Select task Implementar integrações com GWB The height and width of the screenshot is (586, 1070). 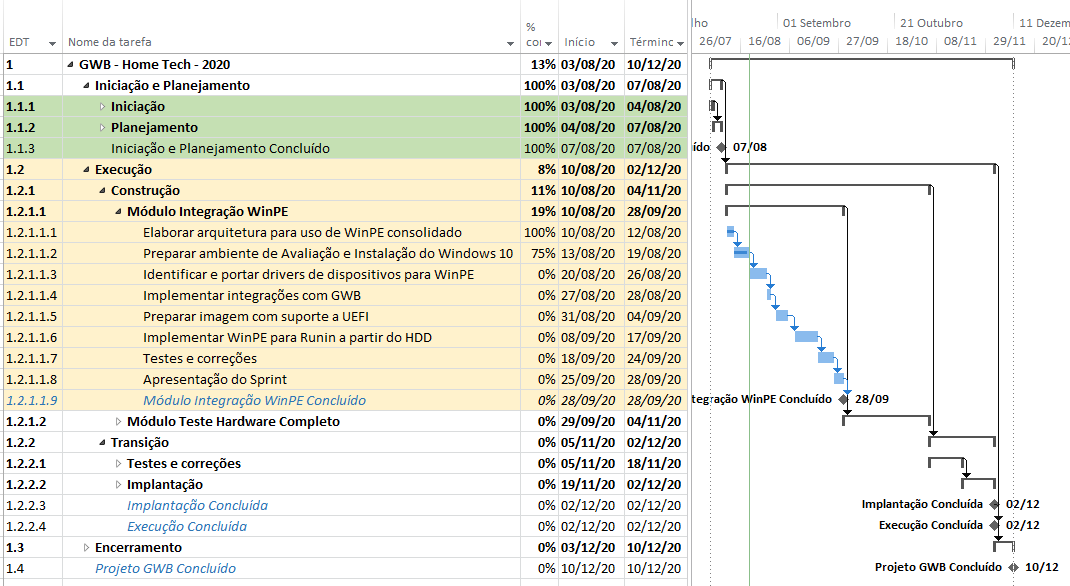tap(252, 296)
